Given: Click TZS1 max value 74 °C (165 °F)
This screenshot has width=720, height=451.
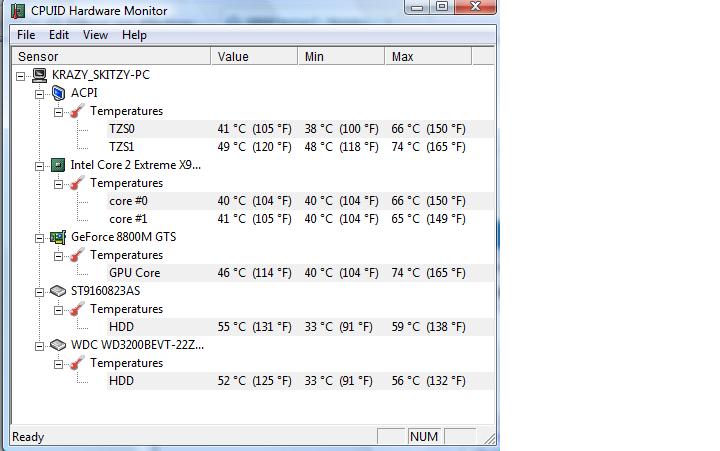Looking at the screenshot, I should point(428,147).
